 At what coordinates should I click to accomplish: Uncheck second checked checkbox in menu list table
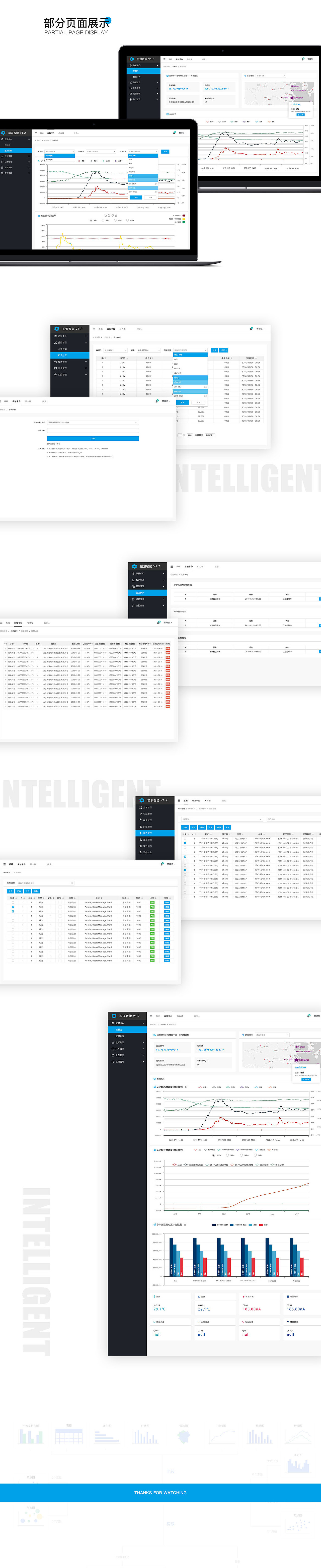pyautogui.click(x=13, y=911)
